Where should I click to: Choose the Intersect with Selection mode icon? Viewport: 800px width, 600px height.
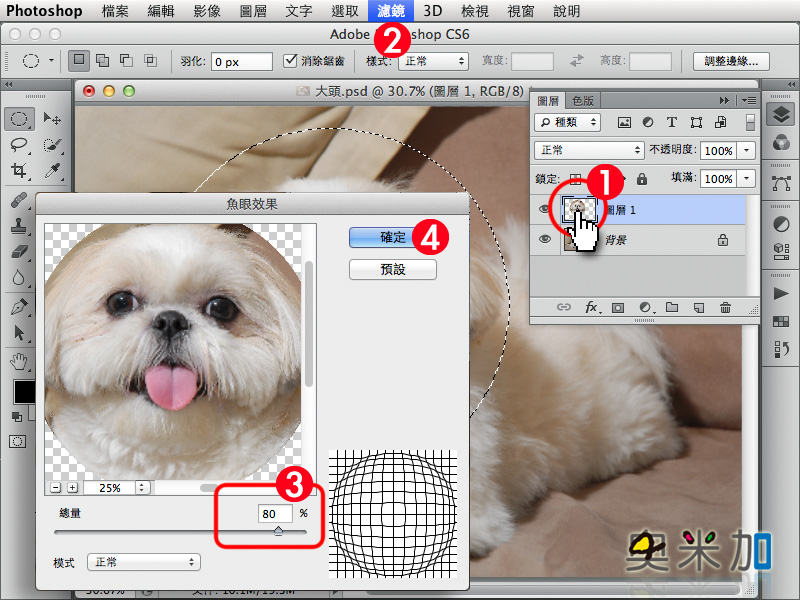coord(150,60)
